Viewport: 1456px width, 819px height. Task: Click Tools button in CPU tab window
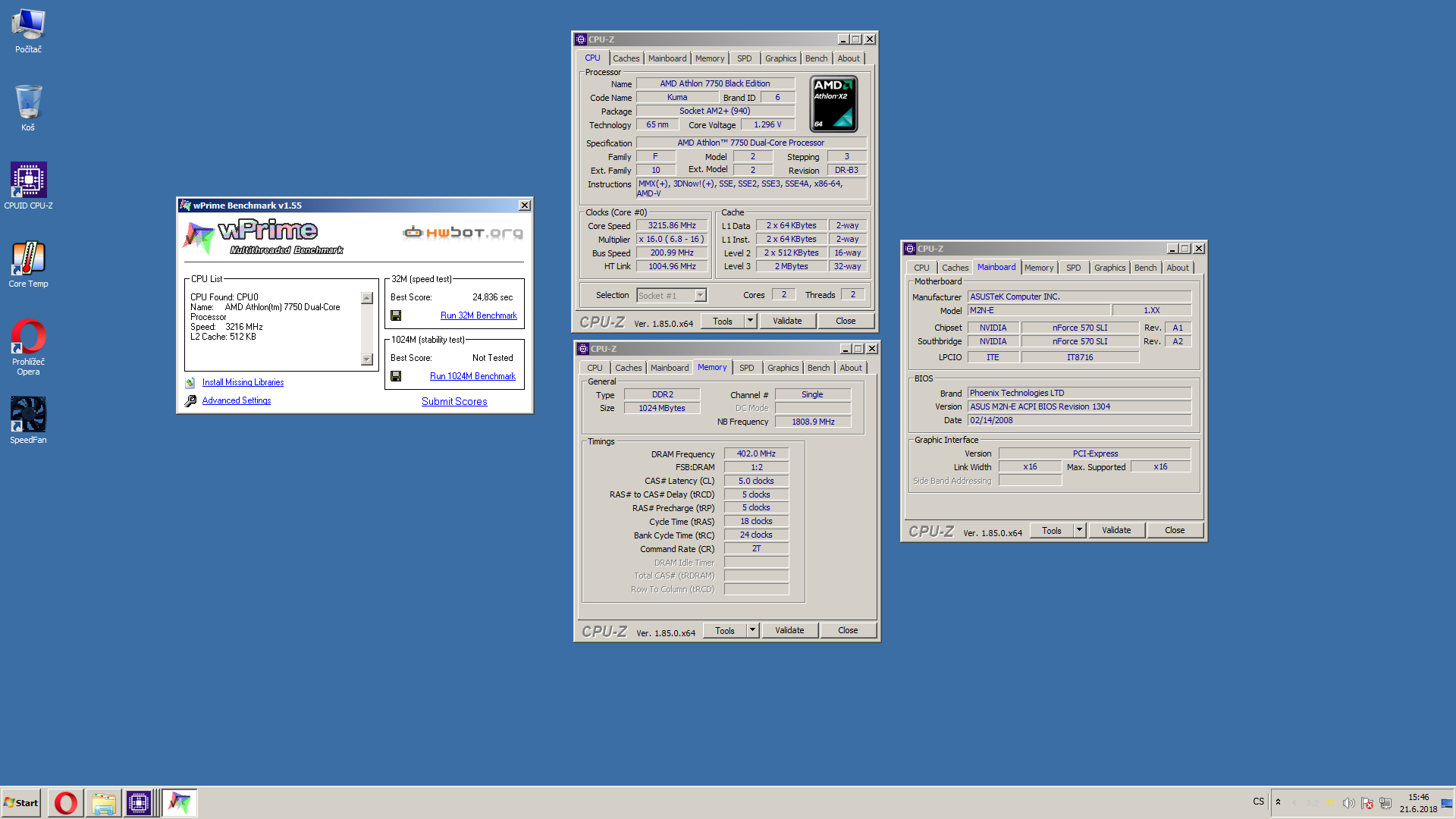click(x=723, y=321)
